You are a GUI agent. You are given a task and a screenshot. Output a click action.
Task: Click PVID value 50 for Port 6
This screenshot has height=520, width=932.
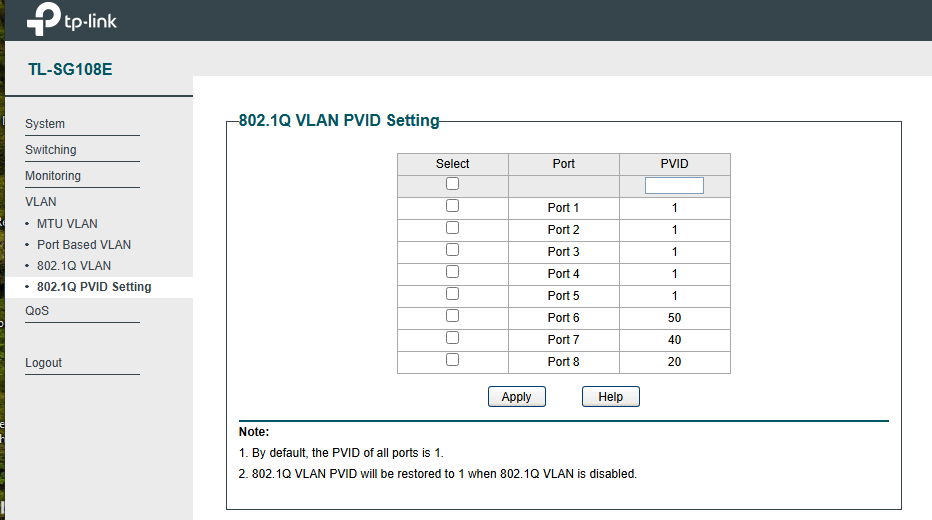tap(675, 318)
